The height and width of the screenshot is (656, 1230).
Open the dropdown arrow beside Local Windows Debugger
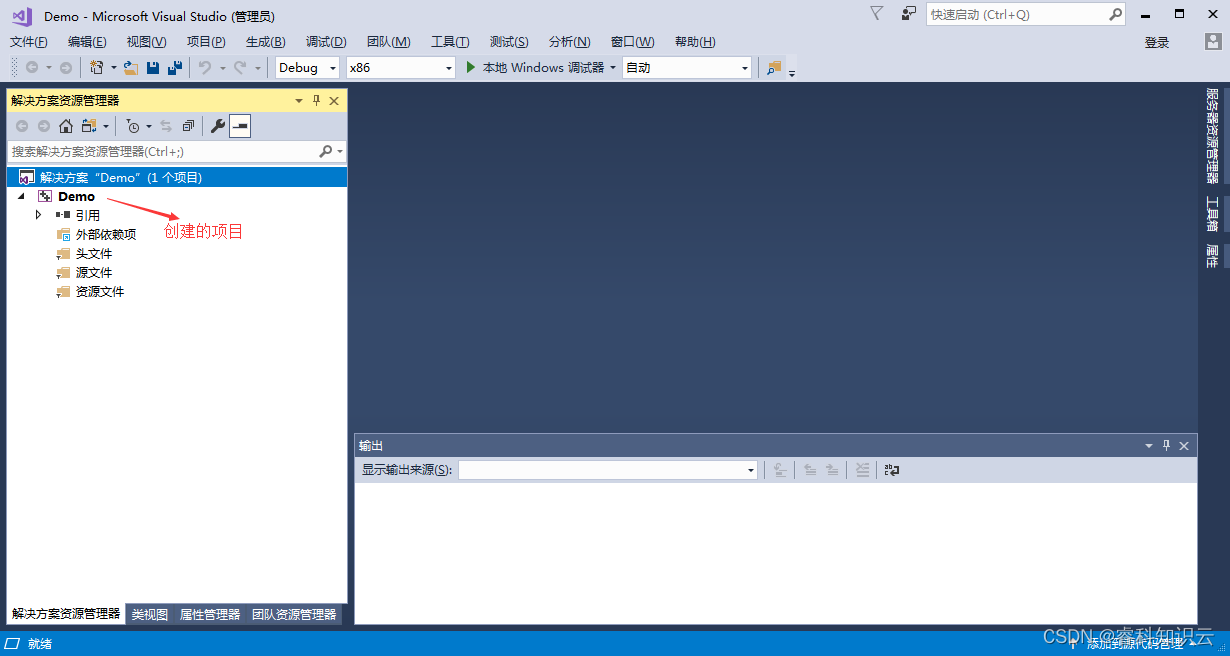612,68
